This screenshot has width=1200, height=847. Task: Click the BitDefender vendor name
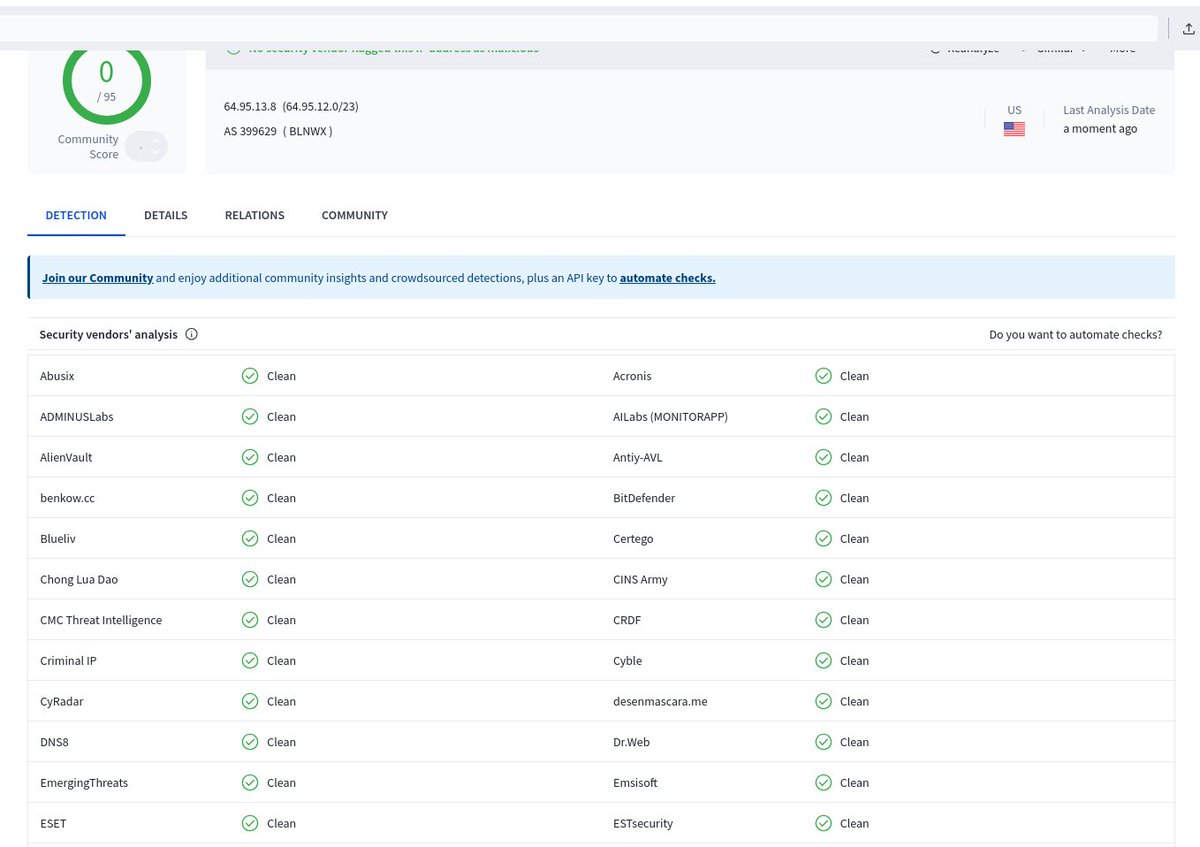(644, 498)
